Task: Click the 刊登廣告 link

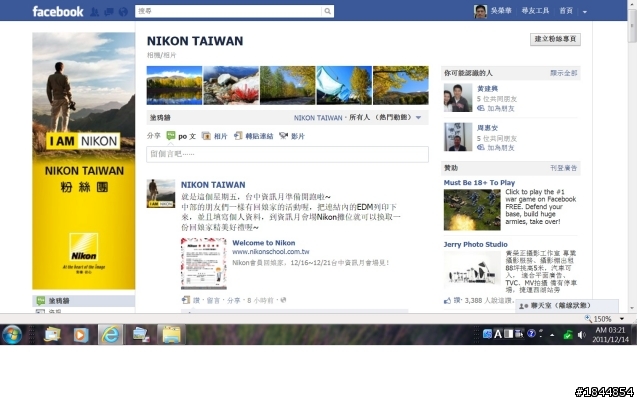Action: pos(563,168)
